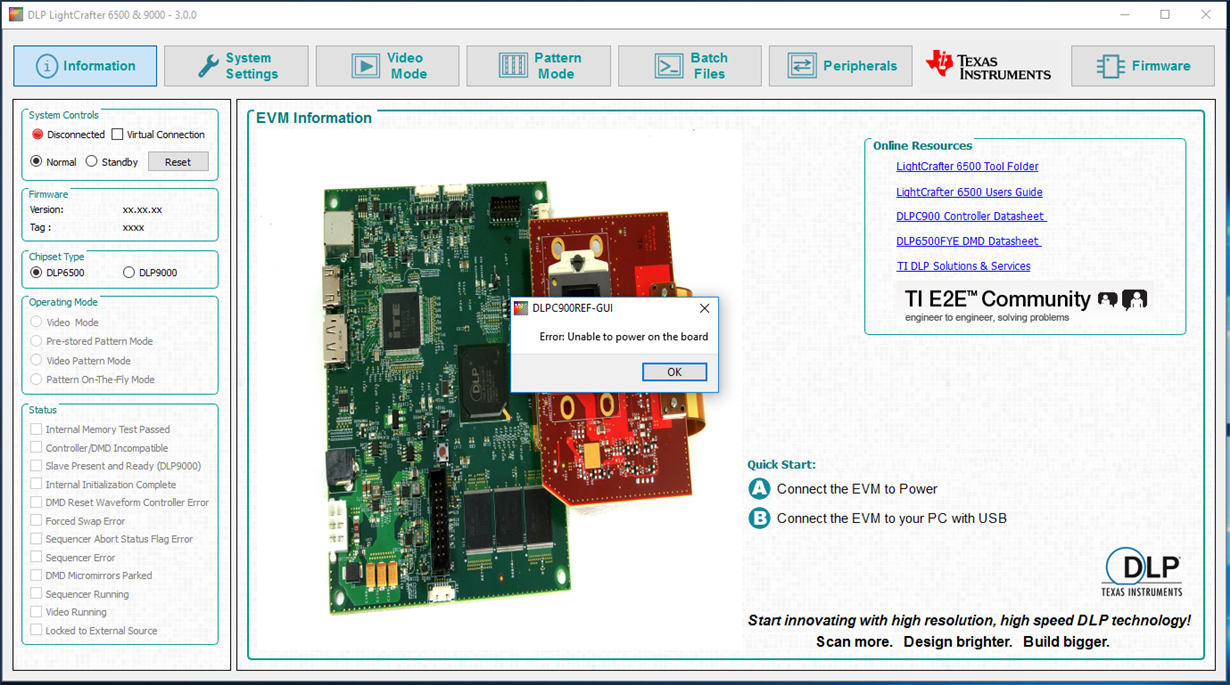Click 'Connect the EVM to Power' text
Image resolution: width=1230 pixels, height=685 pixels.
857,489
